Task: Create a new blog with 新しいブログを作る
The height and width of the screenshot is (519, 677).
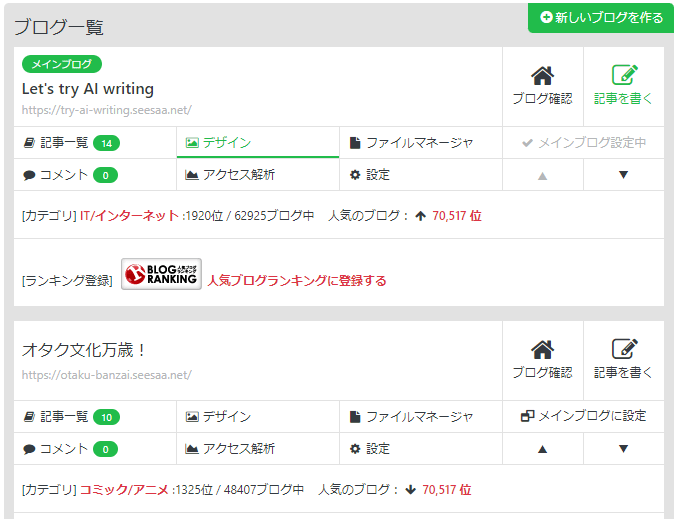Action: pos(601,18)
